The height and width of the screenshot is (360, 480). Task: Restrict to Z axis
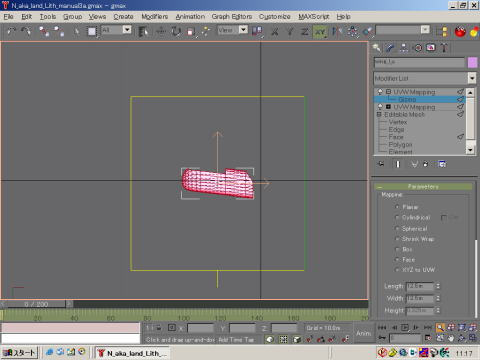coord(305,31)
